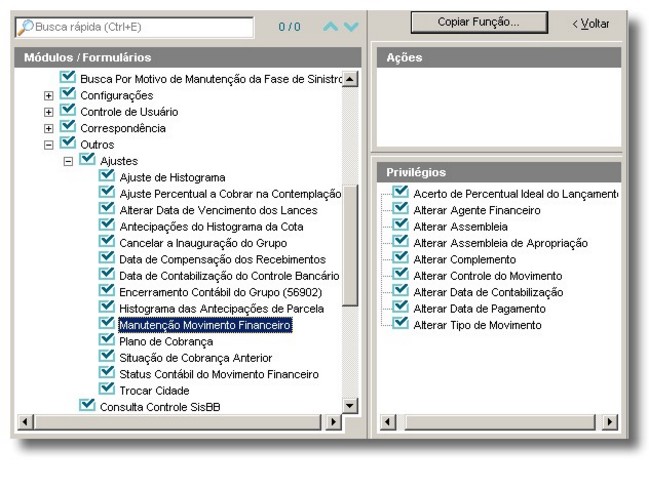
Task: Click Privilégios horizontal scrollbar thumb
Action: tap(500, 422)
